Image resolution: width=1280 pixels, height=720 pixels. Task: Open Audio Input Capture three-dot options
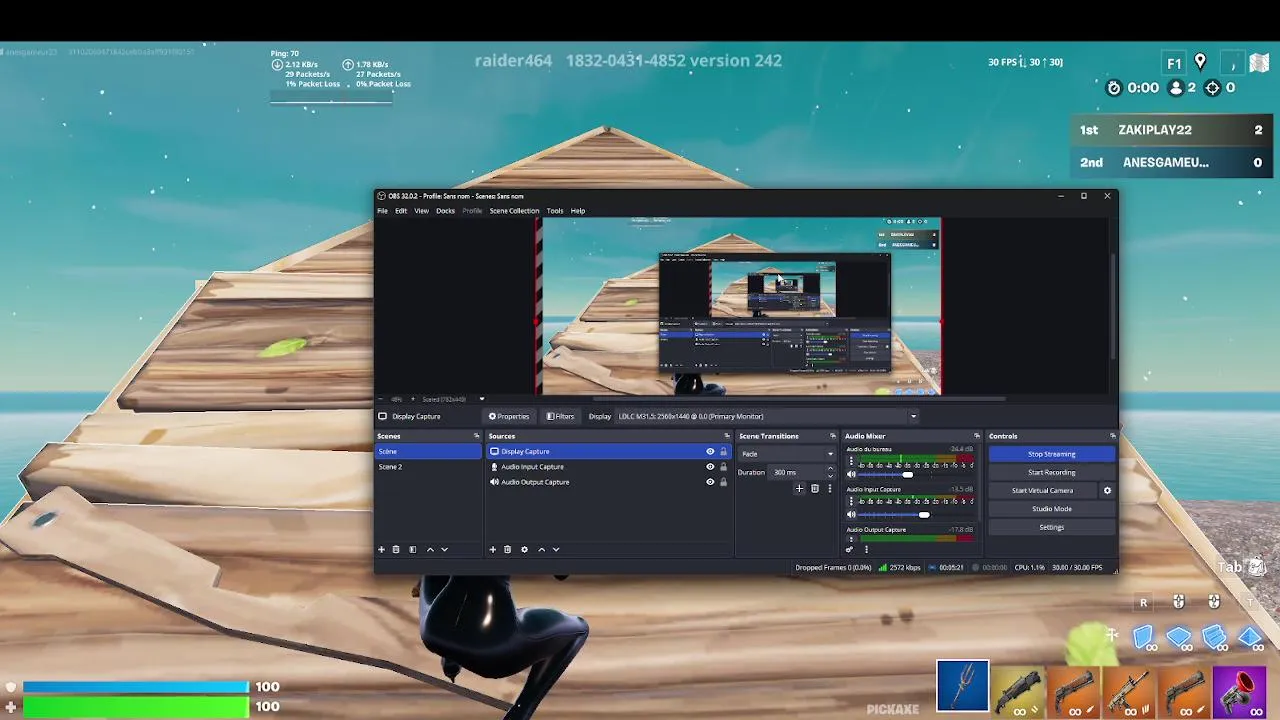click(x=851, y=502)
